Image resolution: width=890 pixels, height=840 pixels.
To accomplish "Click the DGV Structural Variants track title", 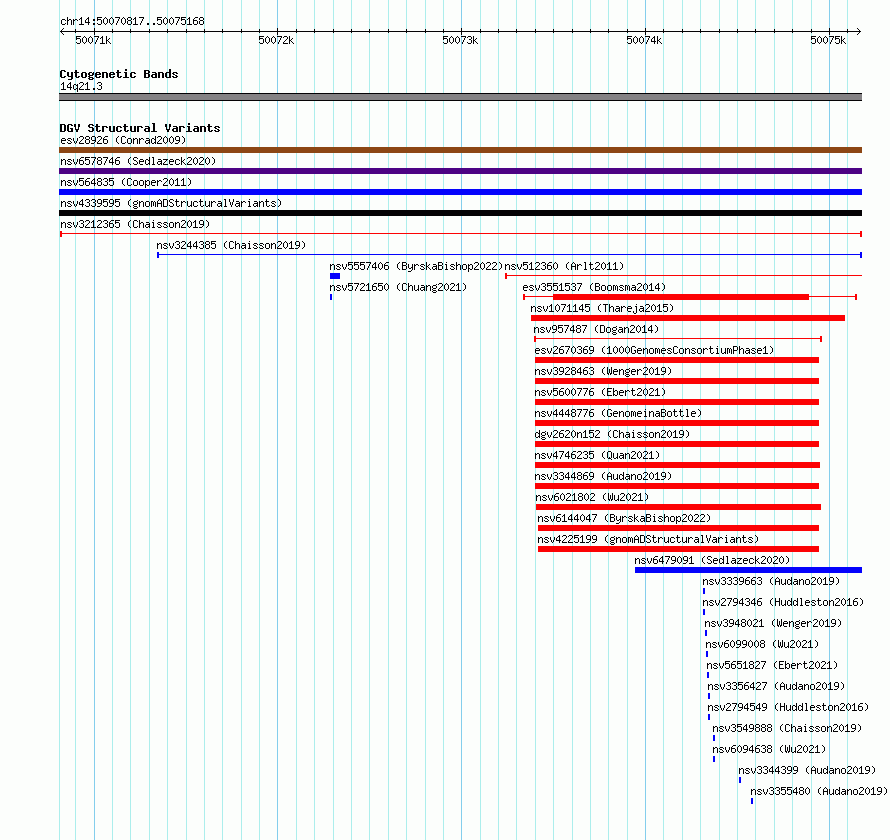I will 140,128.
